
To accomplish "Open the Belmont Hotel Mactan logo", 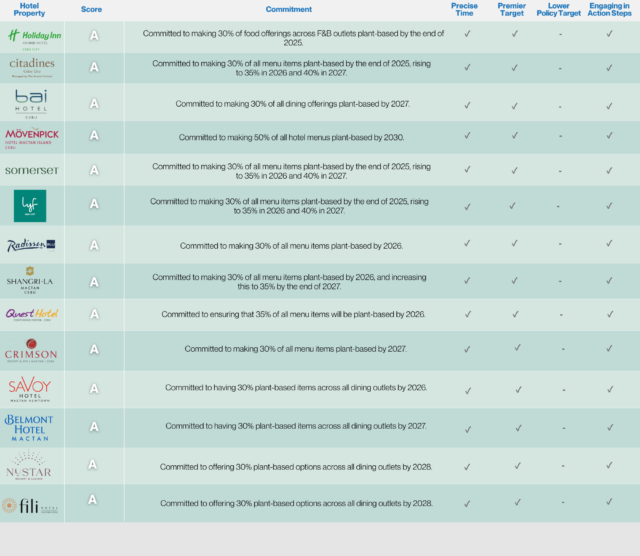I will (x=33, y=427).
